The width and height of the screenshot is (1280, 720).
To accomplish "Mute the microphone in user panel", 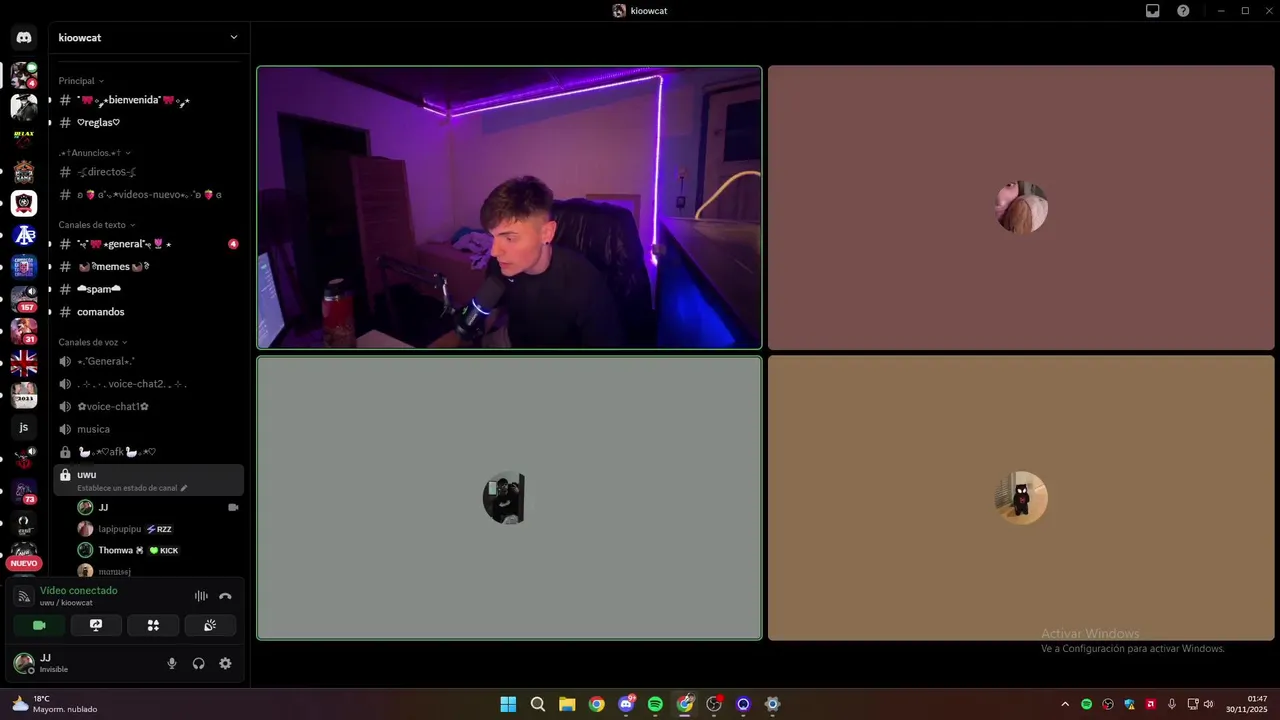I will [172, 663].
